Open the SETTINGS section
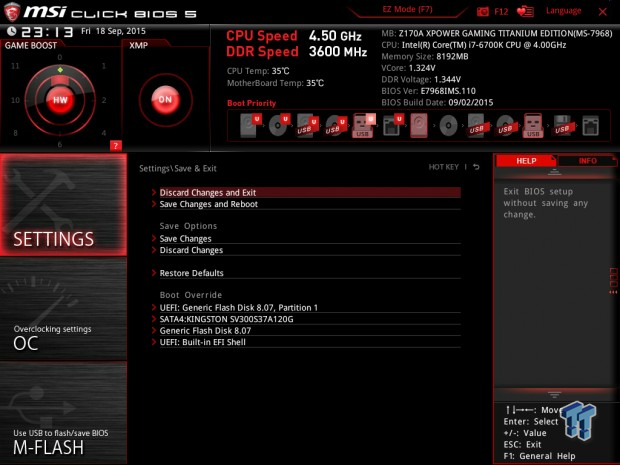 (63, 204)
